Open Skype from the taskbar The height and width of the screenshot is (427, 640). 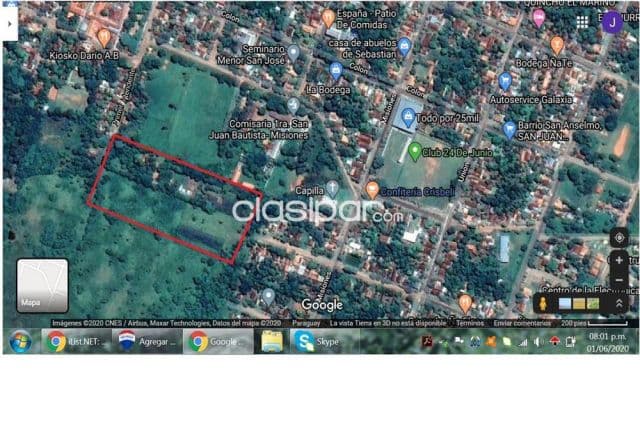click(x=324, y=341)
